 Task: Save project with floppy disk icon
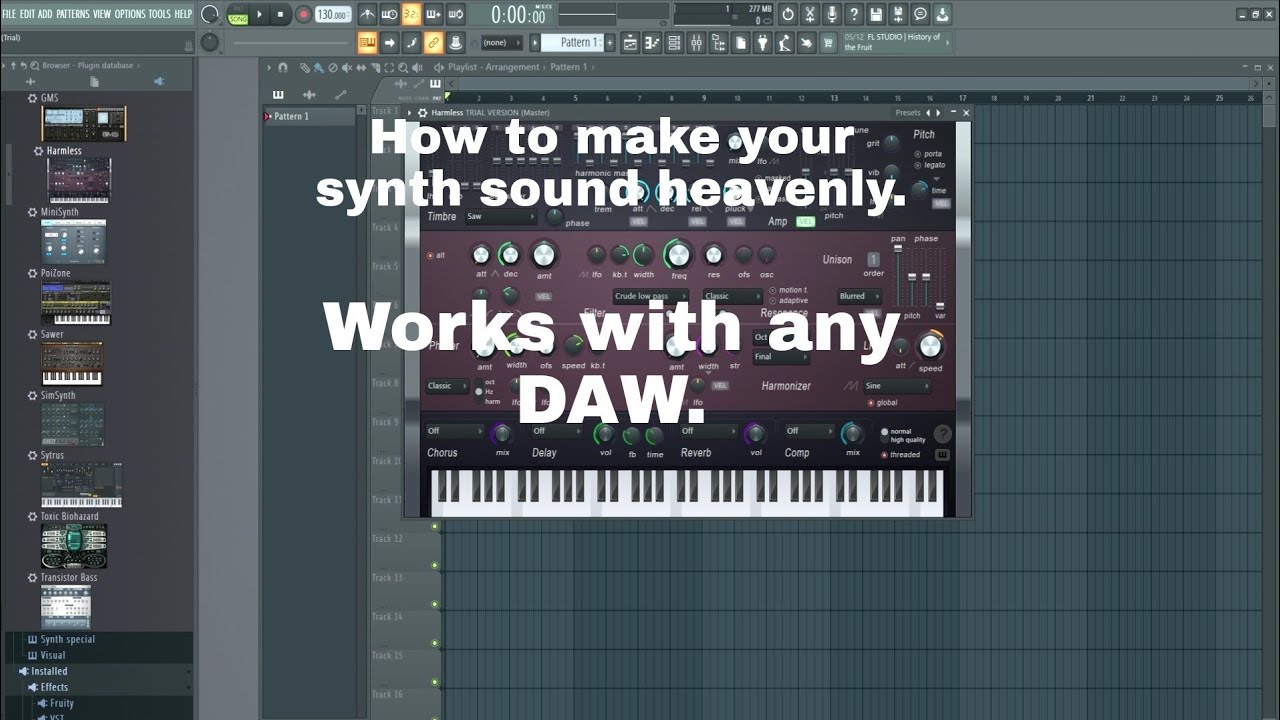point(876,14)
